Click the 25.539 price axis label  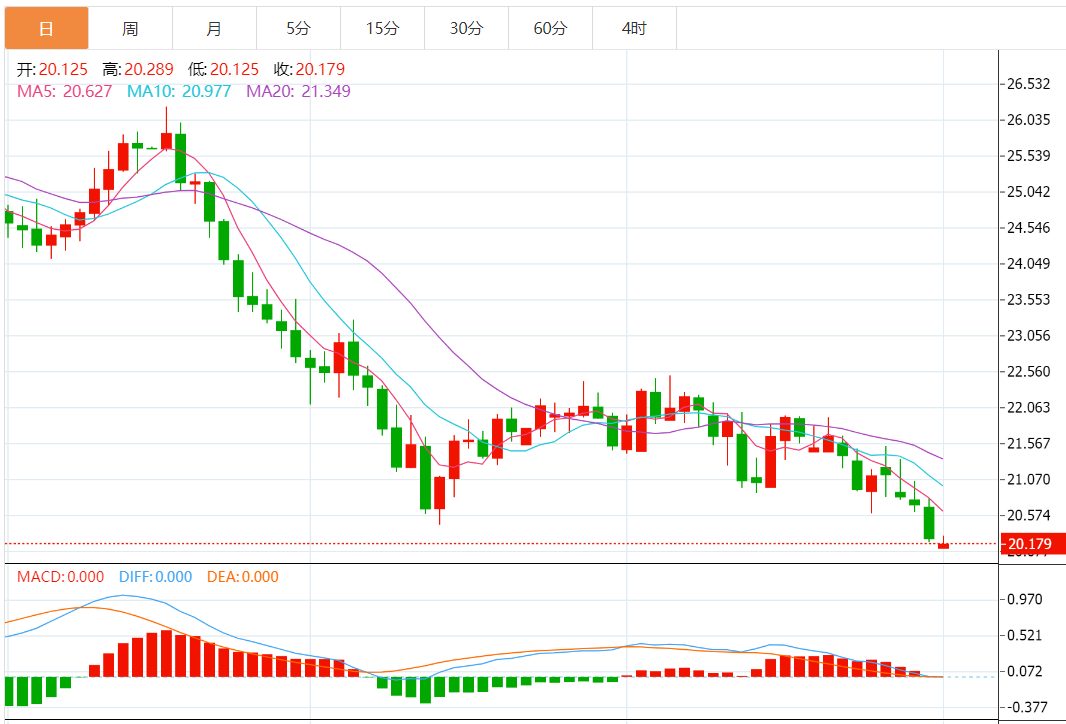[1029, 156]
